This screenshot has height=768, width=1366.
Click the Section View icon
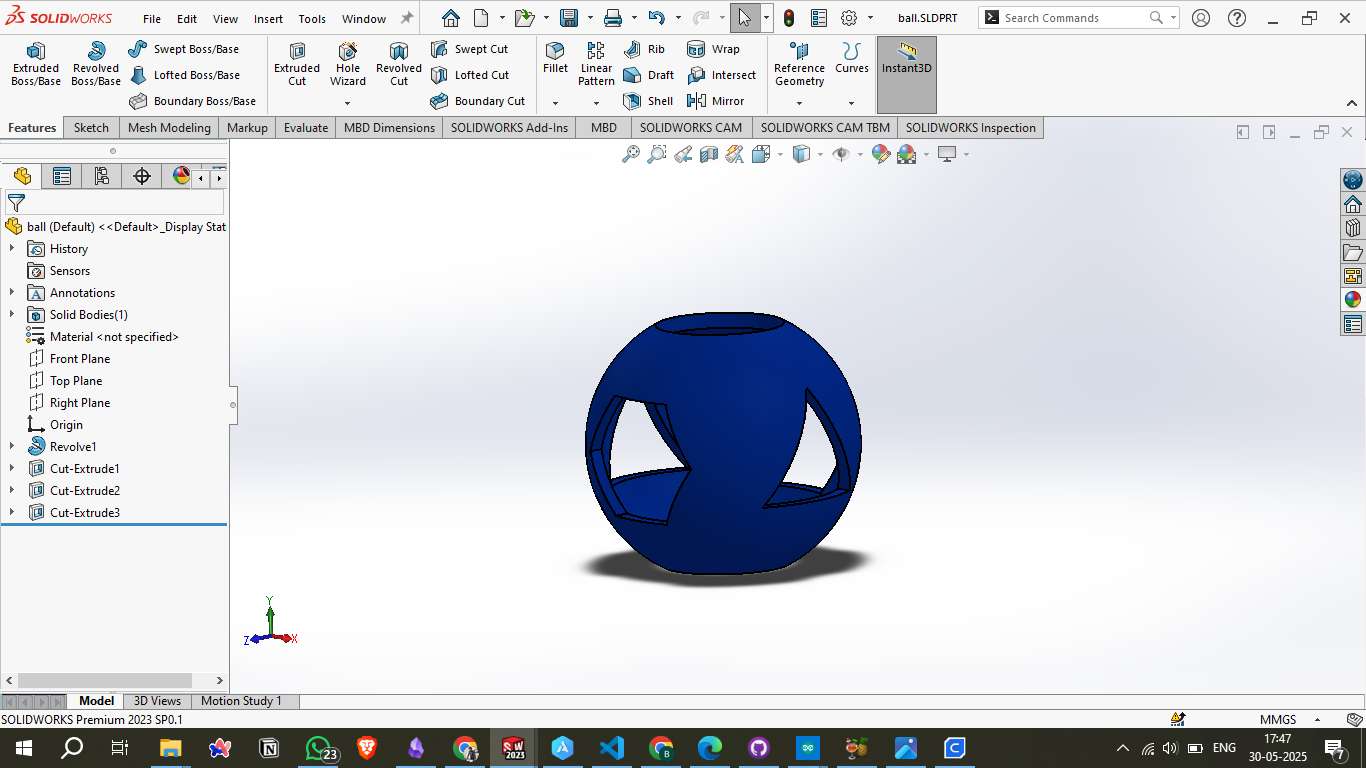[x=709, y=154]
